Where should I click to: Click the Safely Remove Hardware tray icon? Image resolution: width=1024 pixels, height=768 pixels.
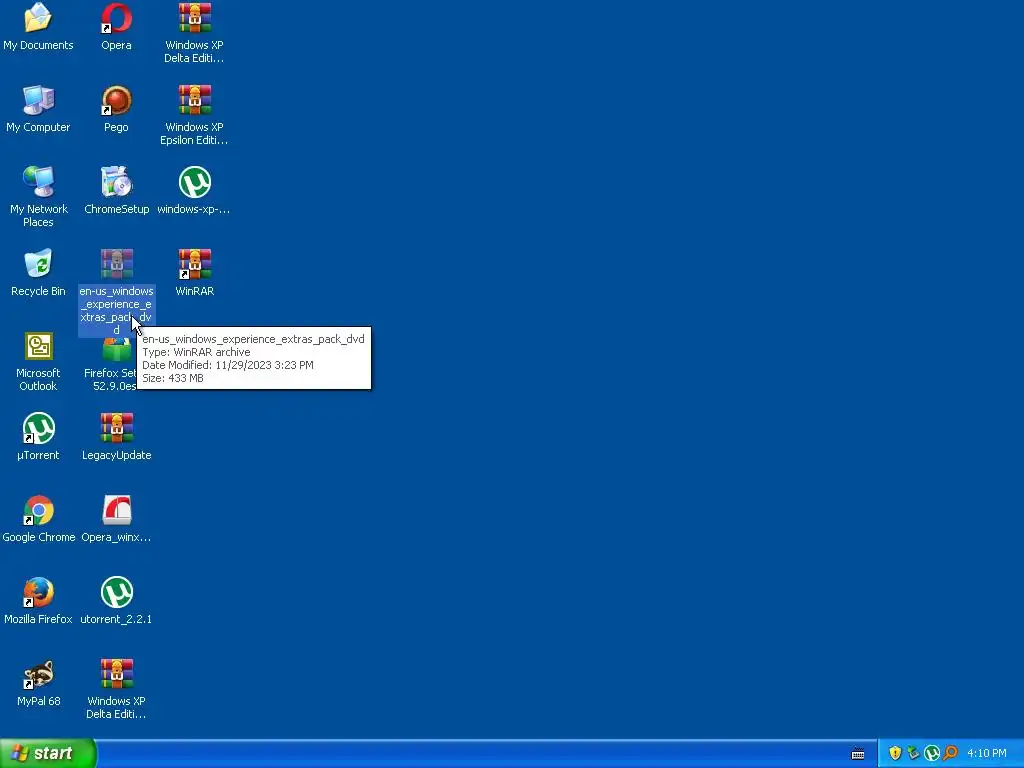pos(913,754)
